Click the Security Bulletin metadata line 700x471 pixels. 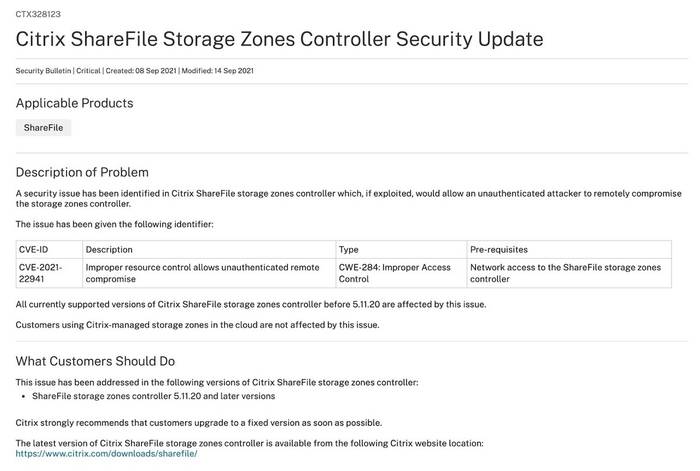point(134,71)
